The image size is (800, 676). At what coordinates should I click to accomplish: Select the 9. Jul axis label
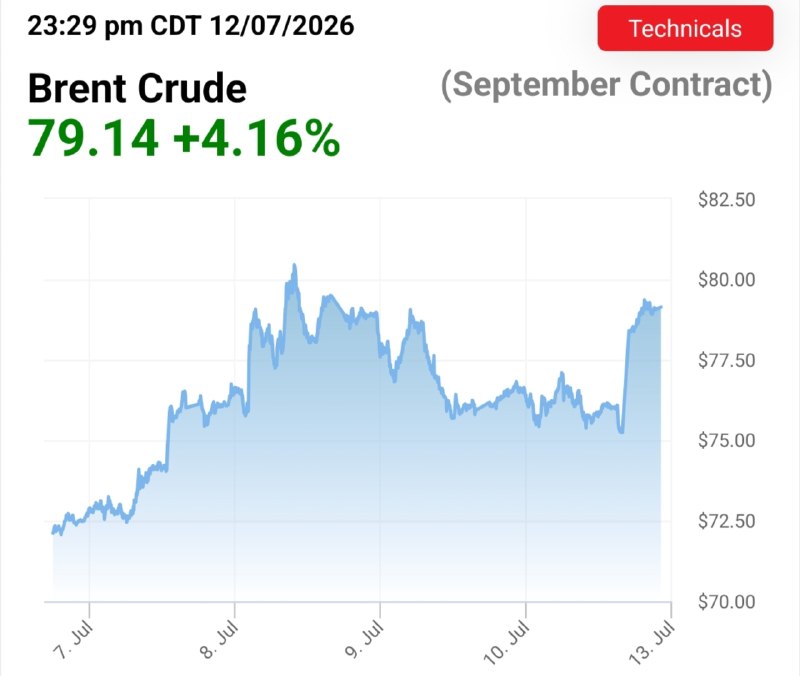[364, 640]
